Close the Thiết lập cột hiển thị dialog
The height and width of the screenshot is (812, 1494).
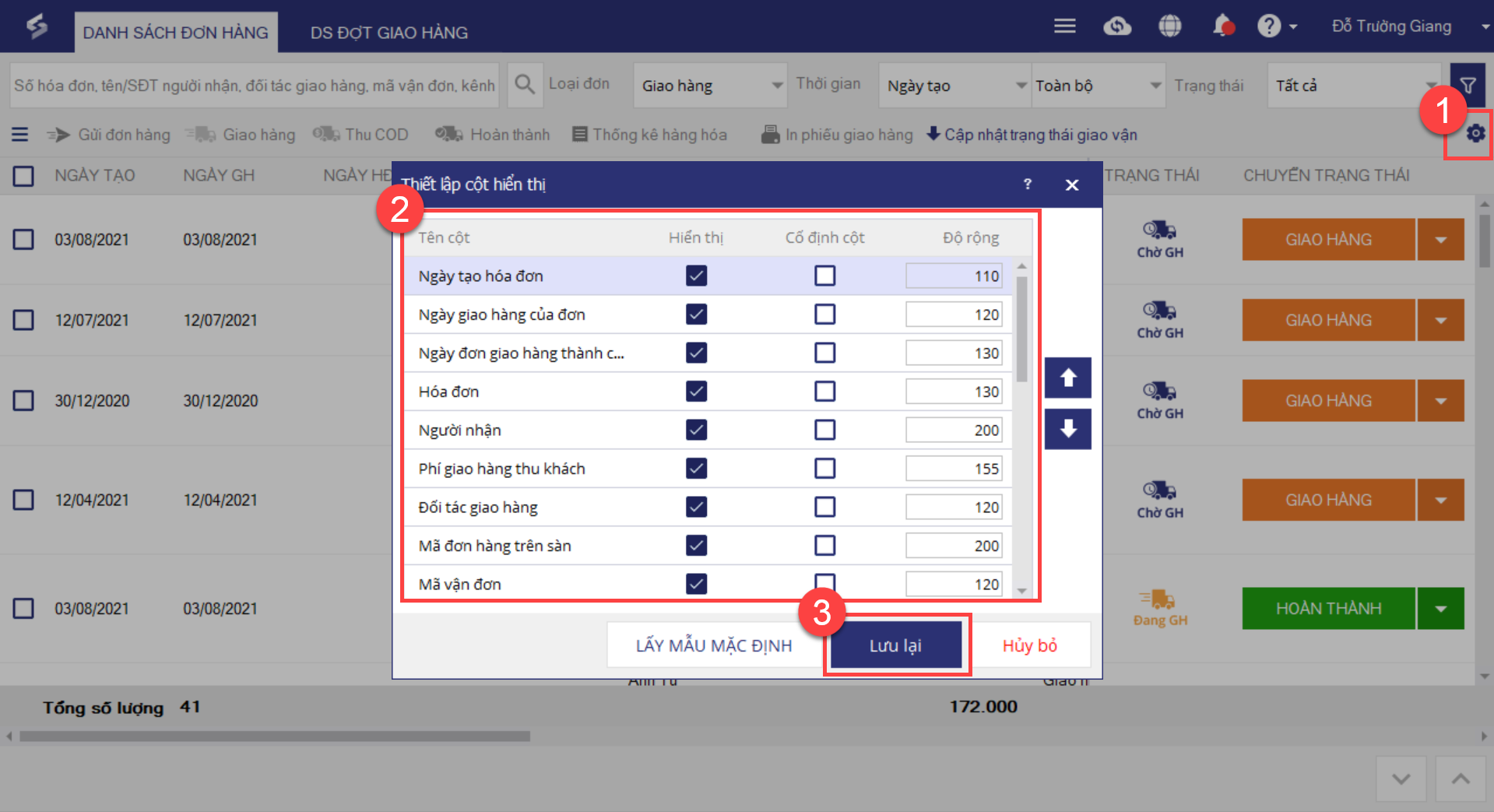[1072, 185]
